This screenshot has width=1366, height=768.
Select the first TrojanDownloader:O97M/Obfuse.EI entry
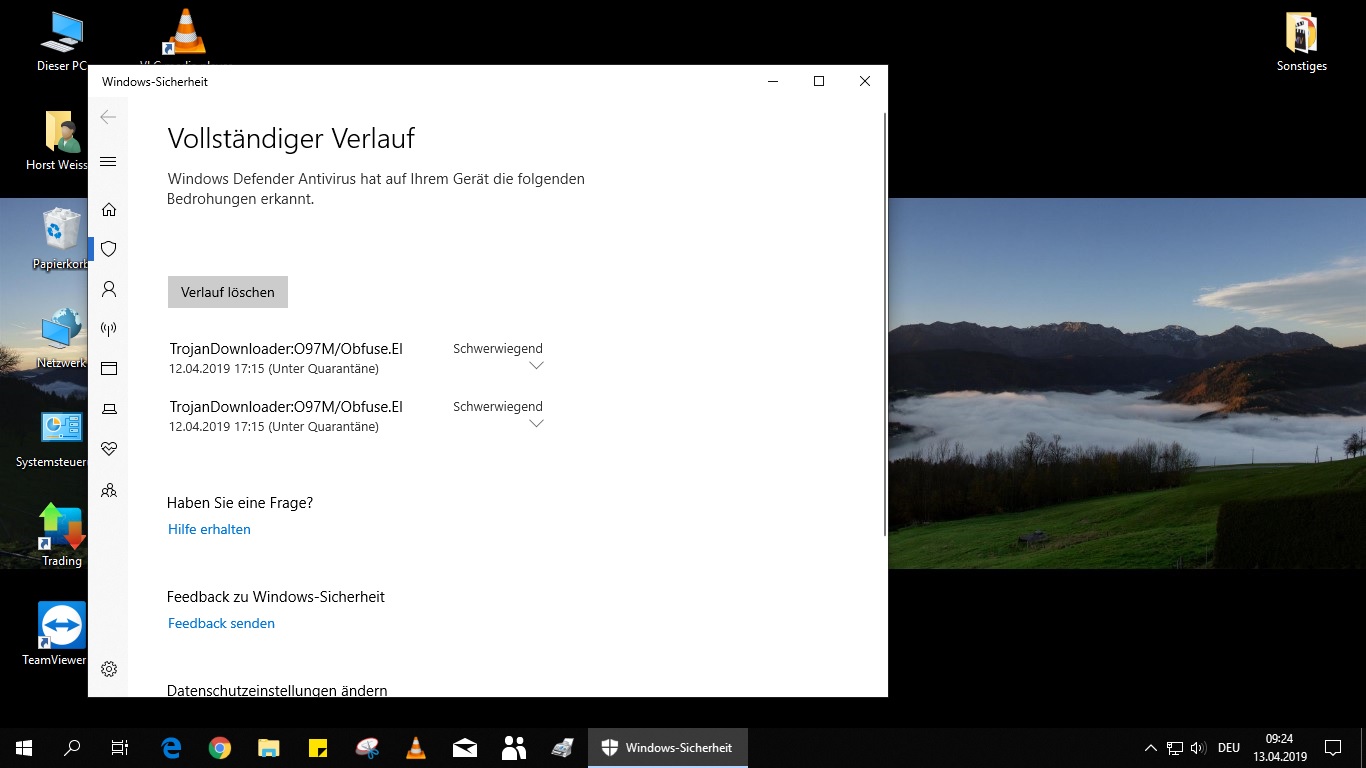(x=286, y=349)
